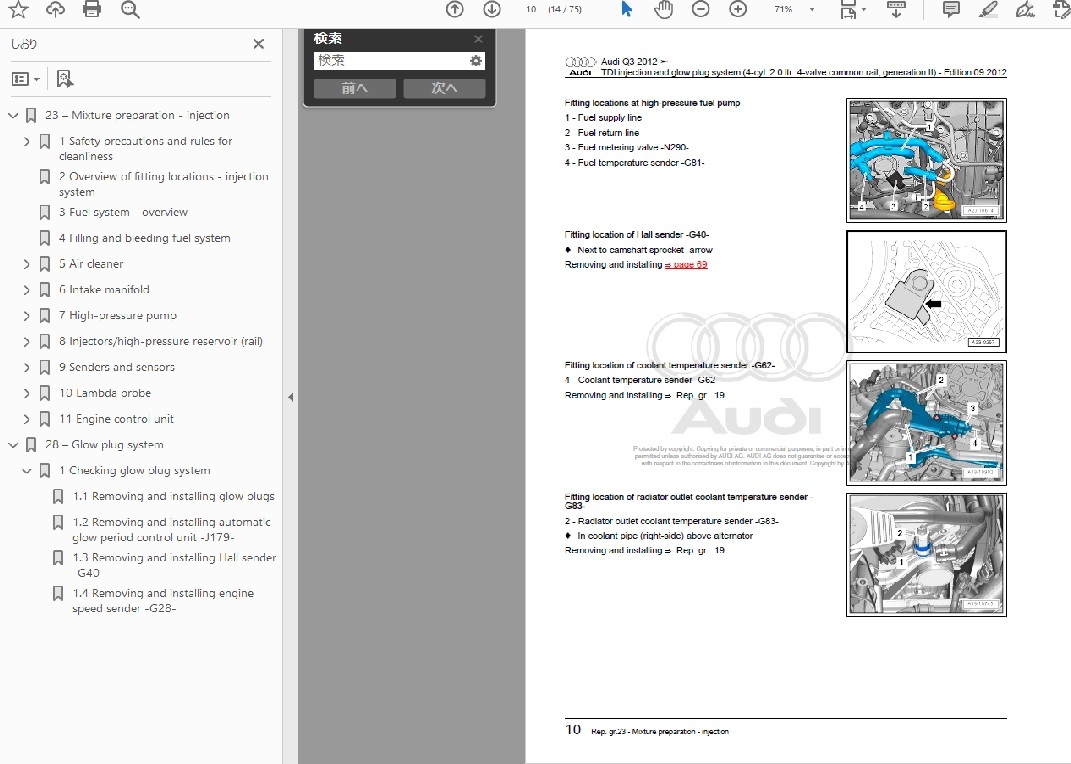The height and width of the screenshot is (764, 1071).
Task: Add a comment with speech bubble icon
Action: [x=951, y=9]
